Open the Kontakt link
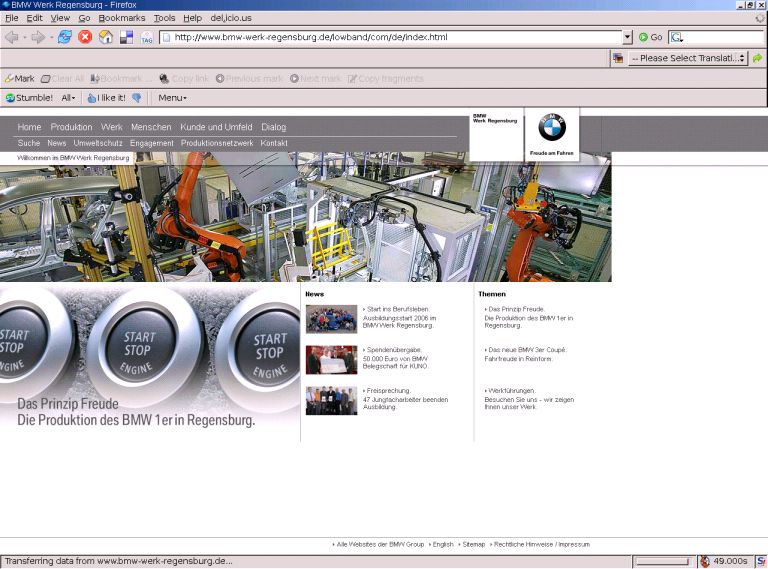This screenshot has height=569, width=768. click(274, 143)
